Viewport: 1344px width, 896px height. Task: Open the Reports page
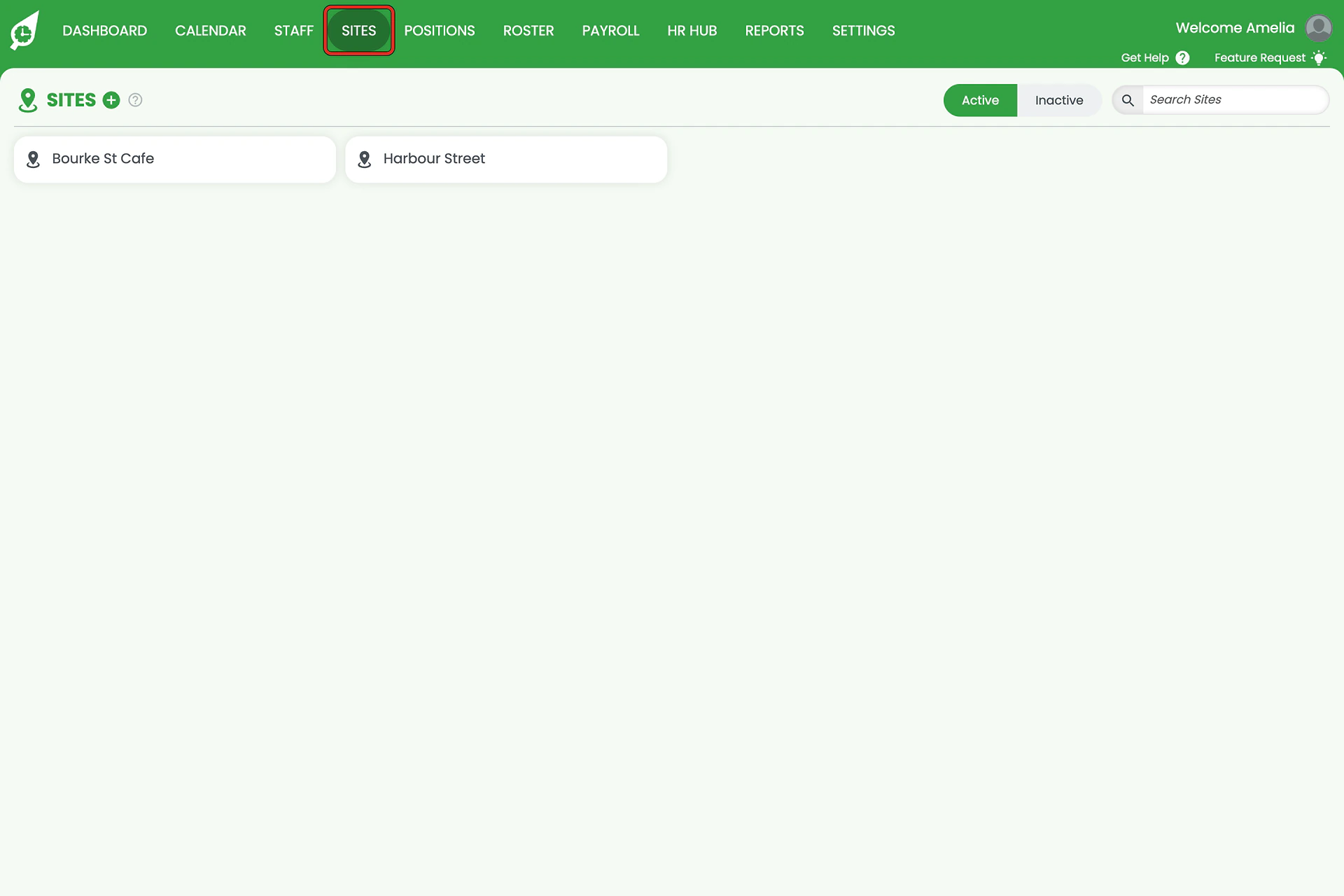[x=775, y=31]
